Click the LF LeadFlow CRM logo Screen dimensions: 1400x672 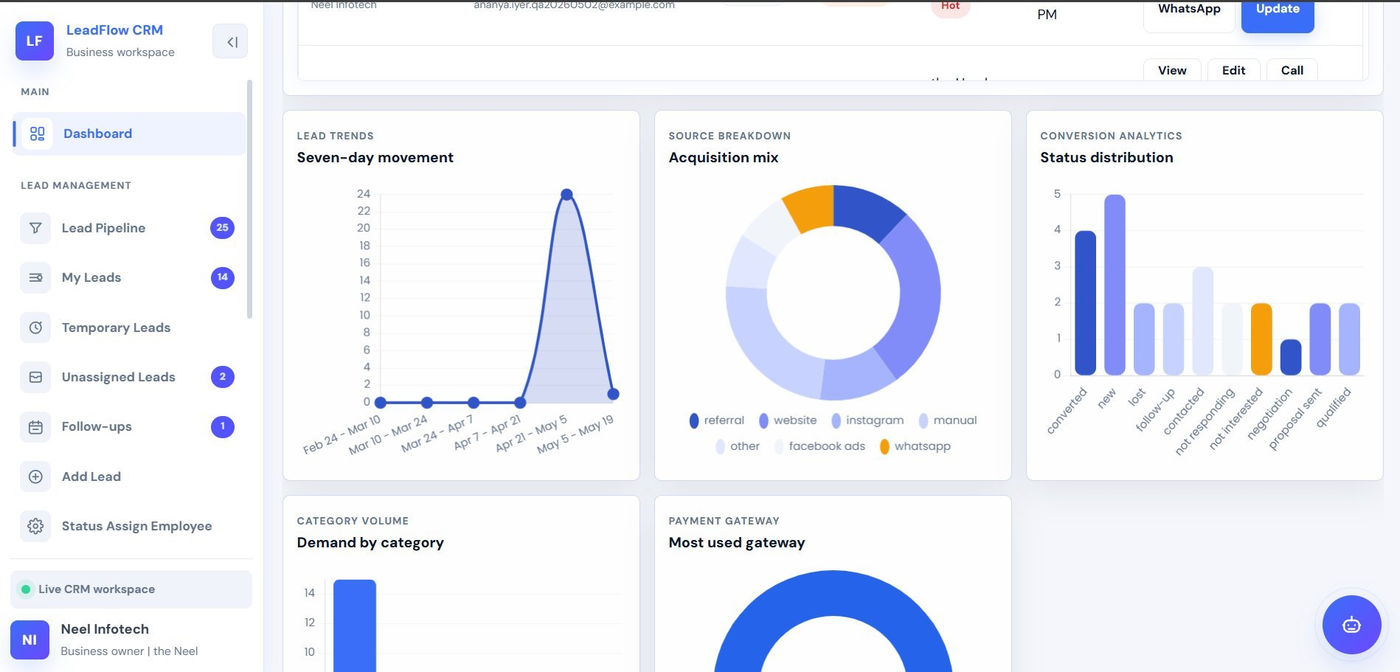tap(34, 41)
